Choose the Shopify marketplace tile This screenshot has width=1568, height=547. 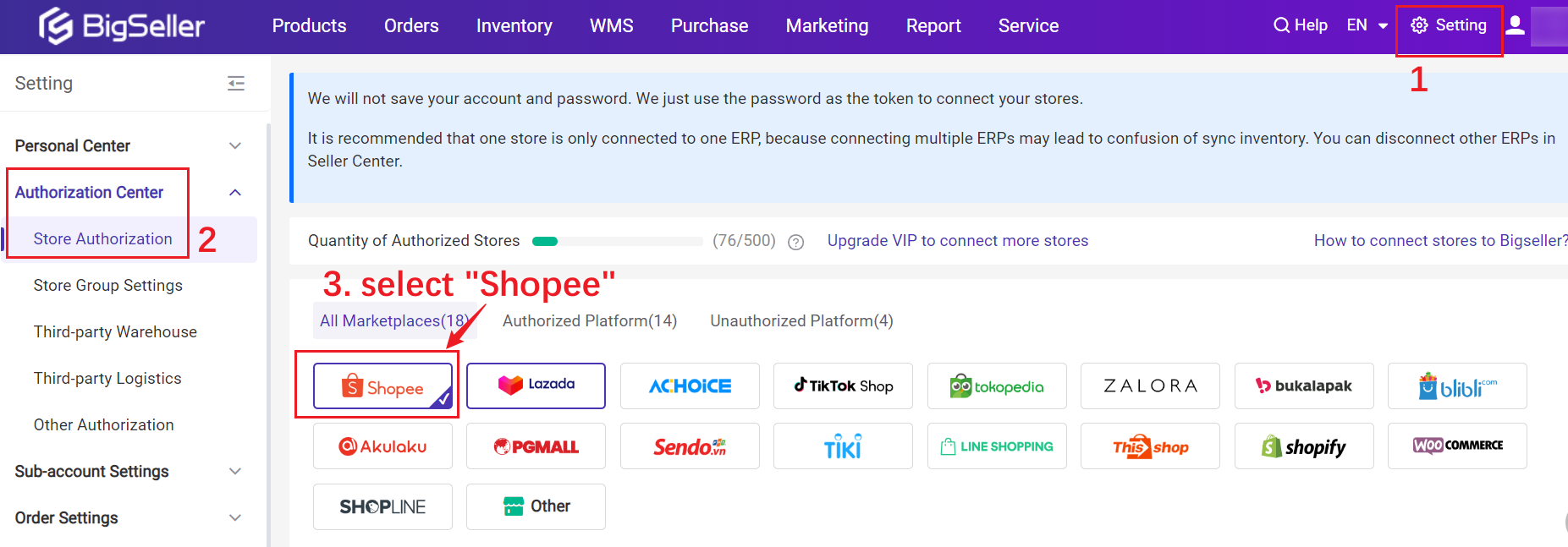[x=1304, y=446]
